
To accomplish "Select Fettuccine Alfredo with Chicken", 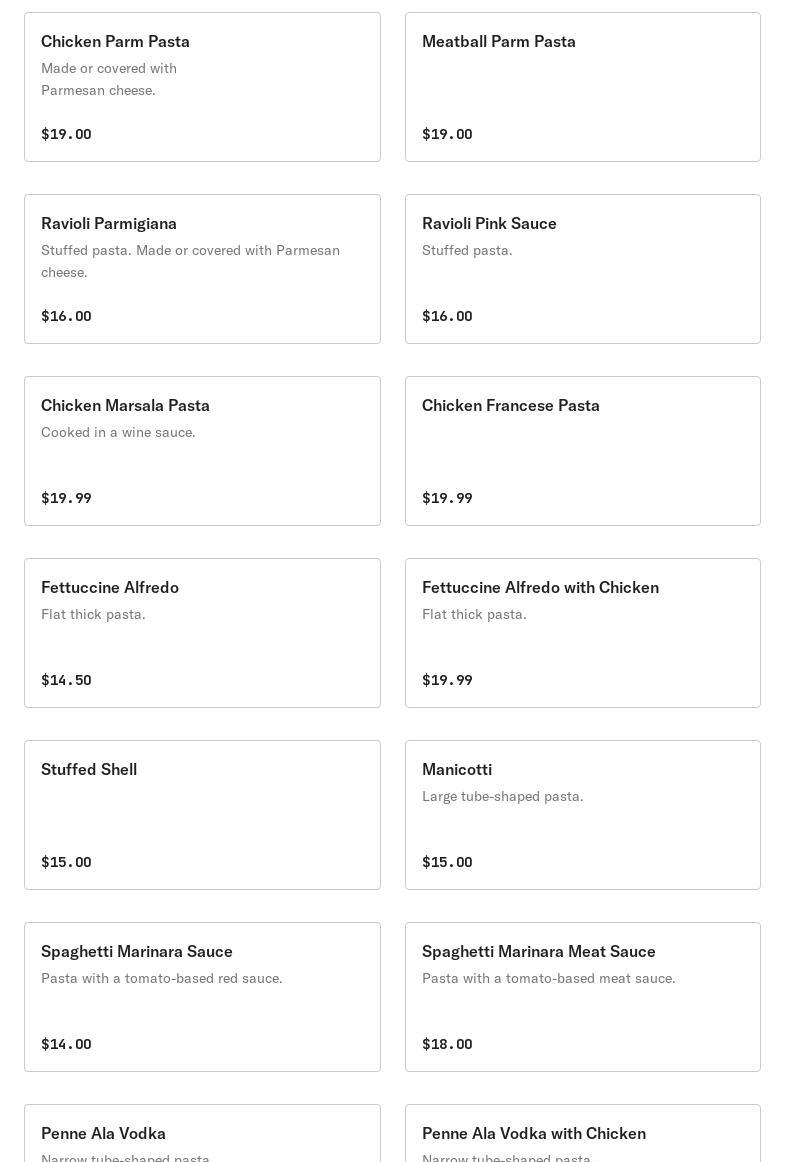I will pyautogui.click(x=583, y=633).
